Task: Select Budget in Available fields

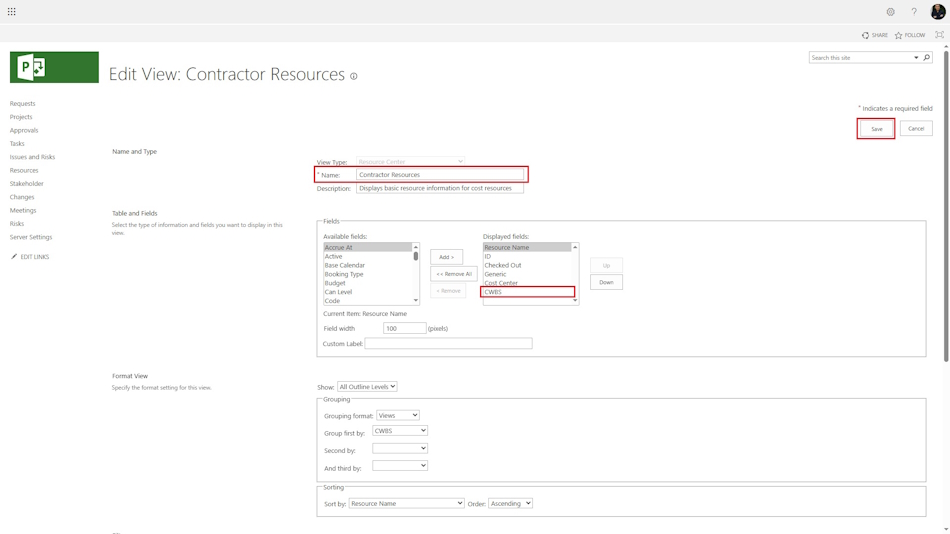Action: pos(367,283)
